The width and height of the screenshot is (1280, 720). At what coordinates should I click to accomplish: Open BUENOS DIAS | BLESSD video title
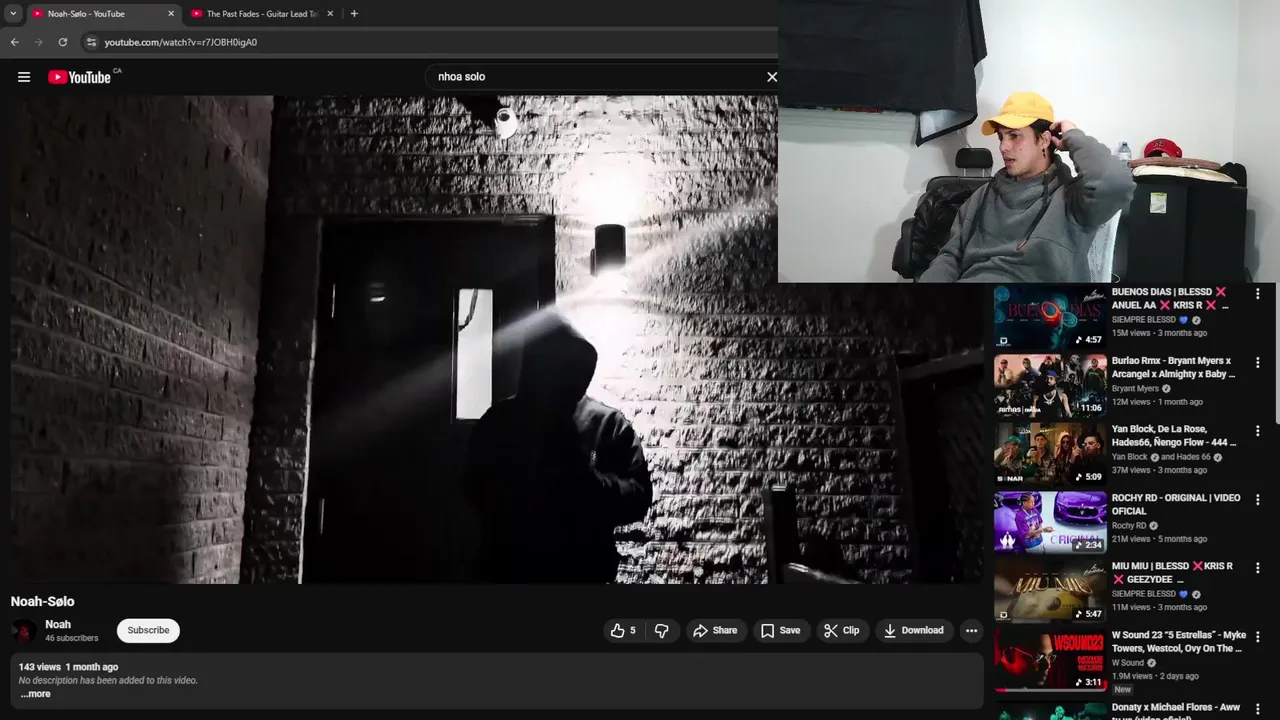pos(1171,298)
